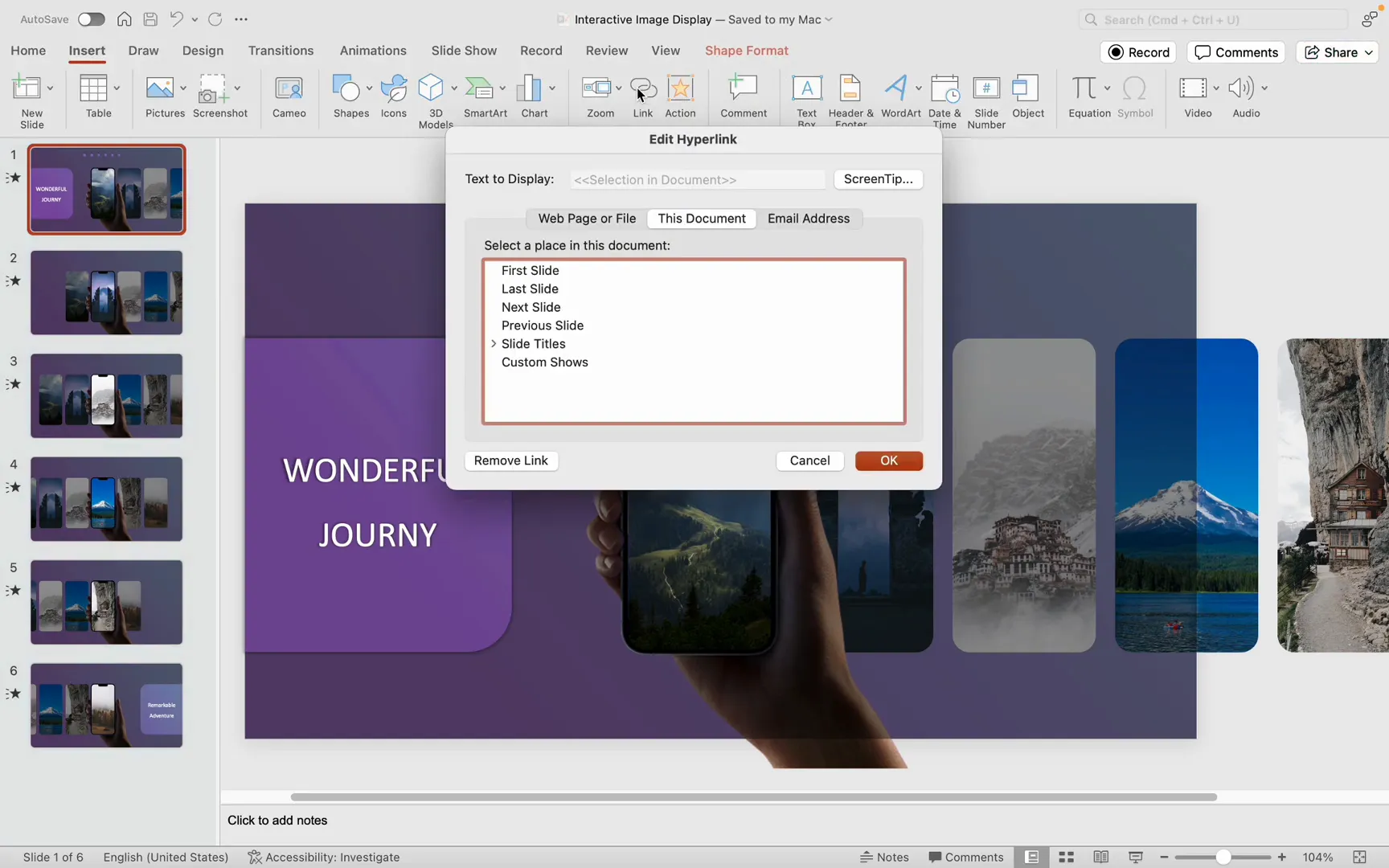Switch to the Web Page or File tab
1389x868 pixels.
coord(587,219)
